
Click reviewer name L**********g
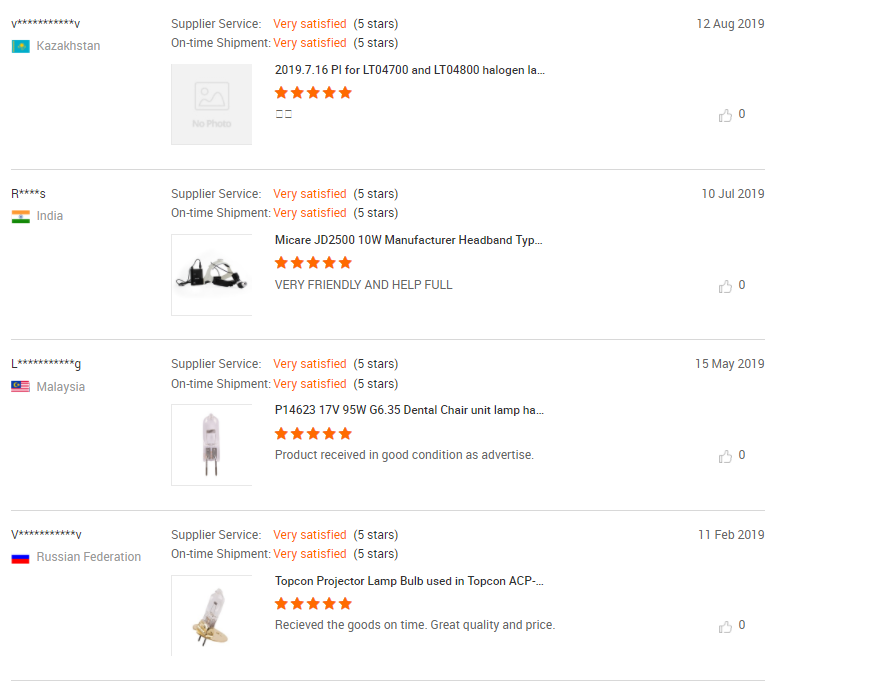click(47, 364)
